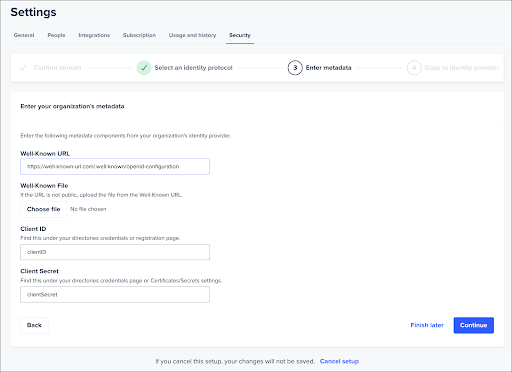Focus the Well-Known URL input field
Image resolution: width=512 pixels, height=372 pixels.
pyautogui.click(x=115, y=166)
